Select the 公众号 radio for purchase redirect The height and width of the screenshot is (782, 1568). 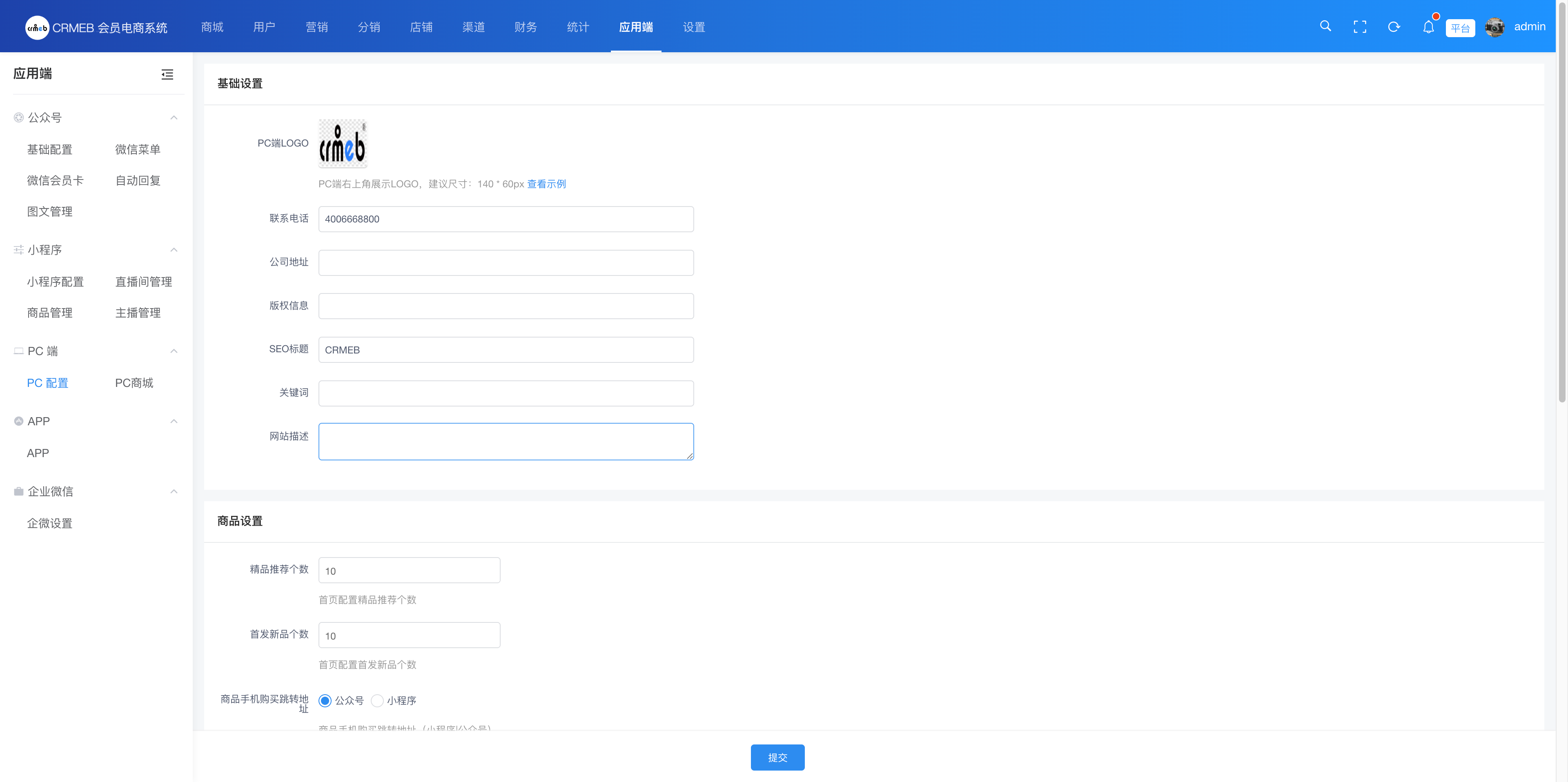click(326, 700)
